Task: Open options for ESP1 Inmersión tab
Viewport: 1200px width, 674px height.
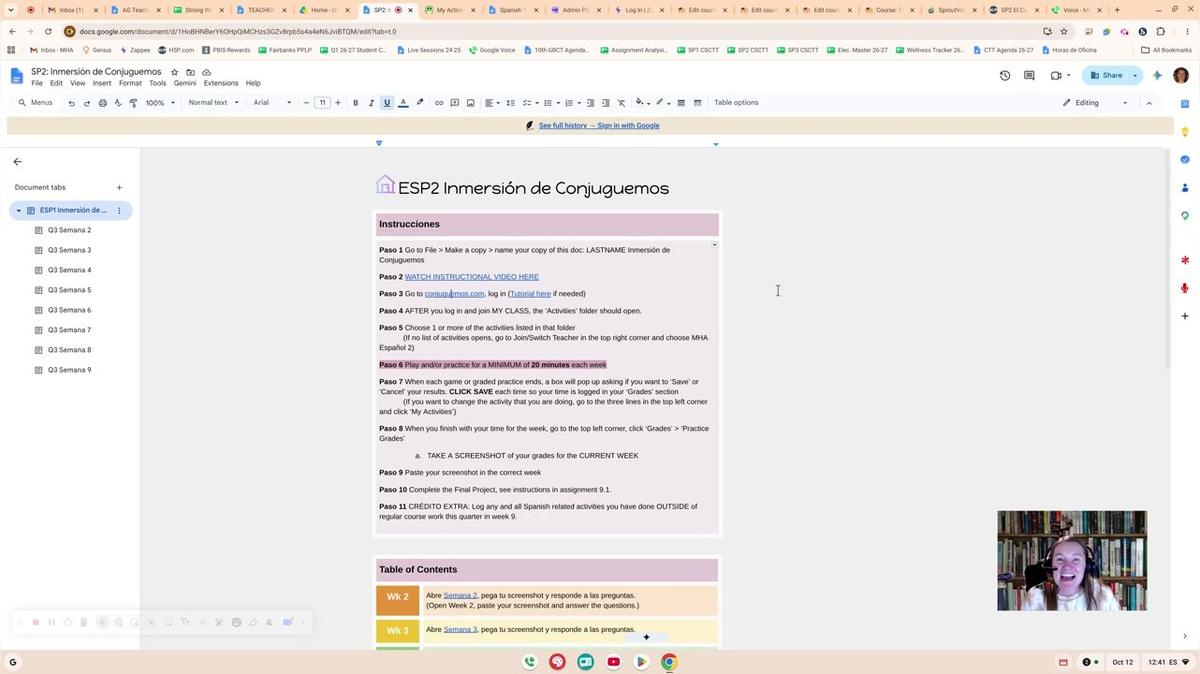Action: [119, 210]
